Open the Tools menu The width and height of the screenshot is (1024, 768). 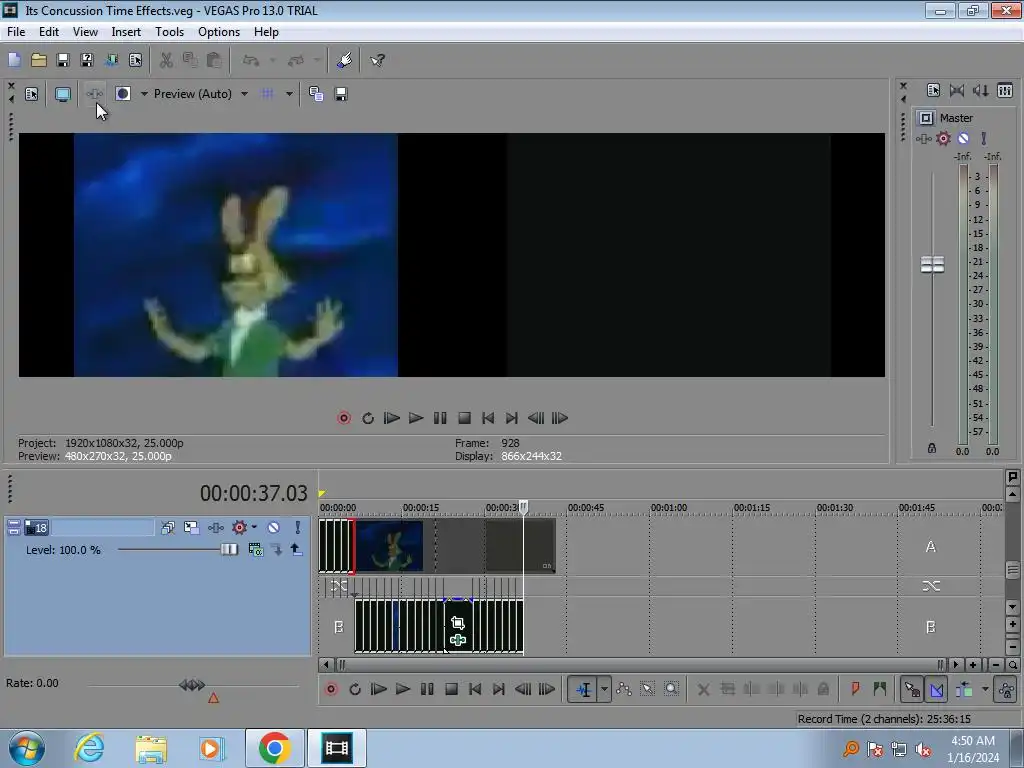point(169,31)
